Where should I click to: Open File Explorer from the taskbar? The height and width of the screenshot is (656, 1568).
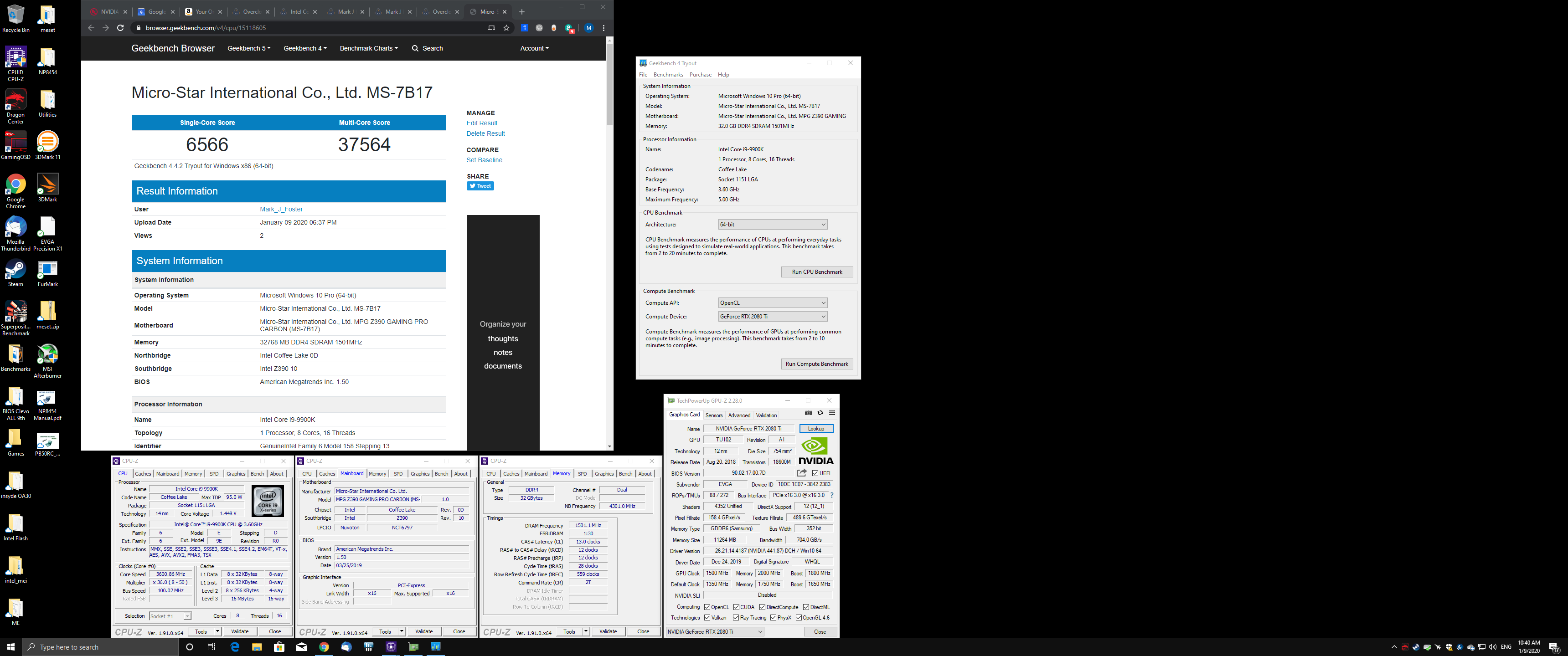(257, 647)
